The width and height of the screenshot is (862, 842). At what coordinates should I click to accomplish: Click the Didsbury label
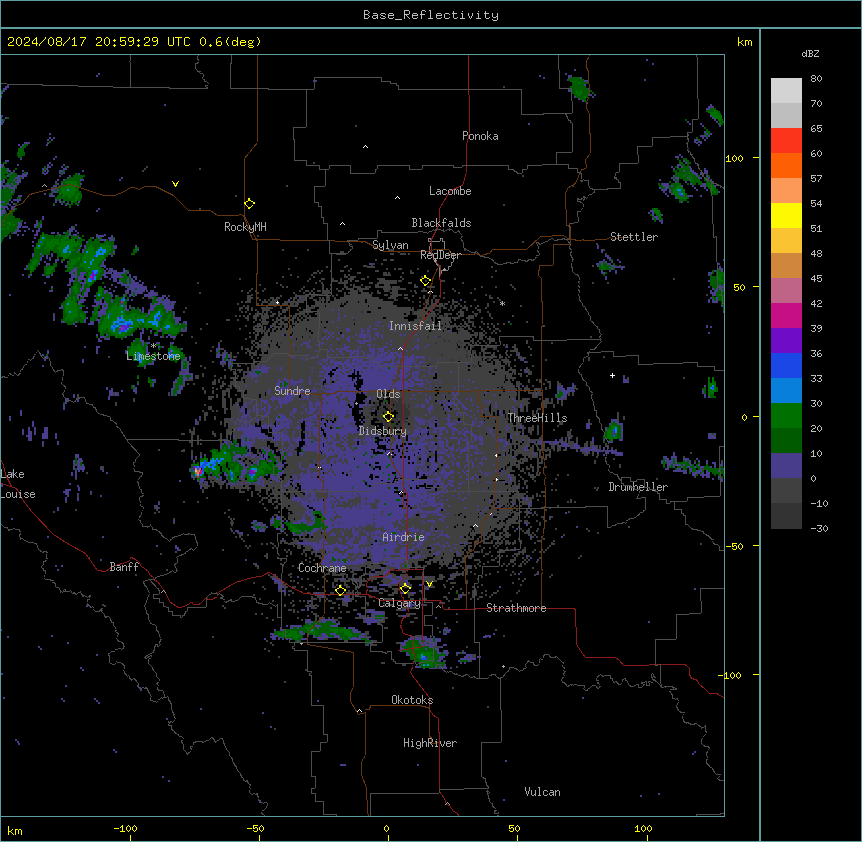tap(383, 431)
